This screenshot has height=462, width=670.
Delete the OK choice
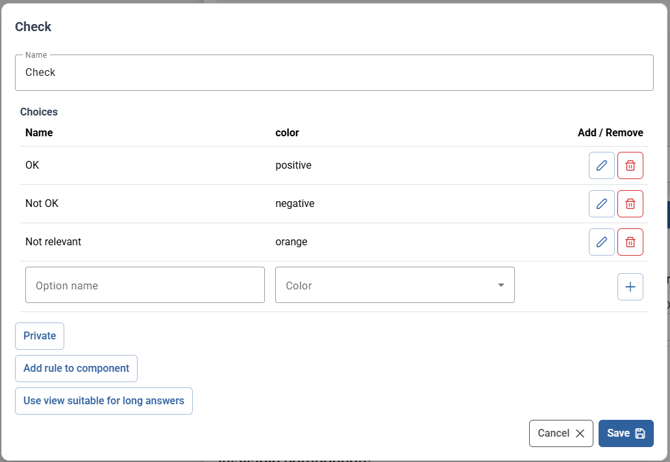(x=630, y=166)
